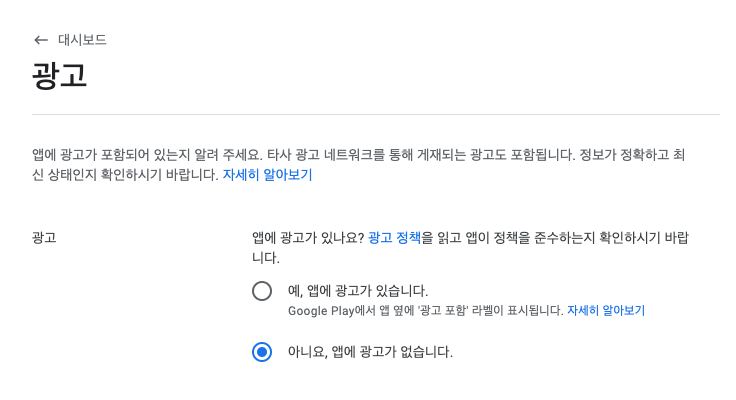Click the large 광고 page heading
Screen dimensions: 736x400
pos(60,76)
